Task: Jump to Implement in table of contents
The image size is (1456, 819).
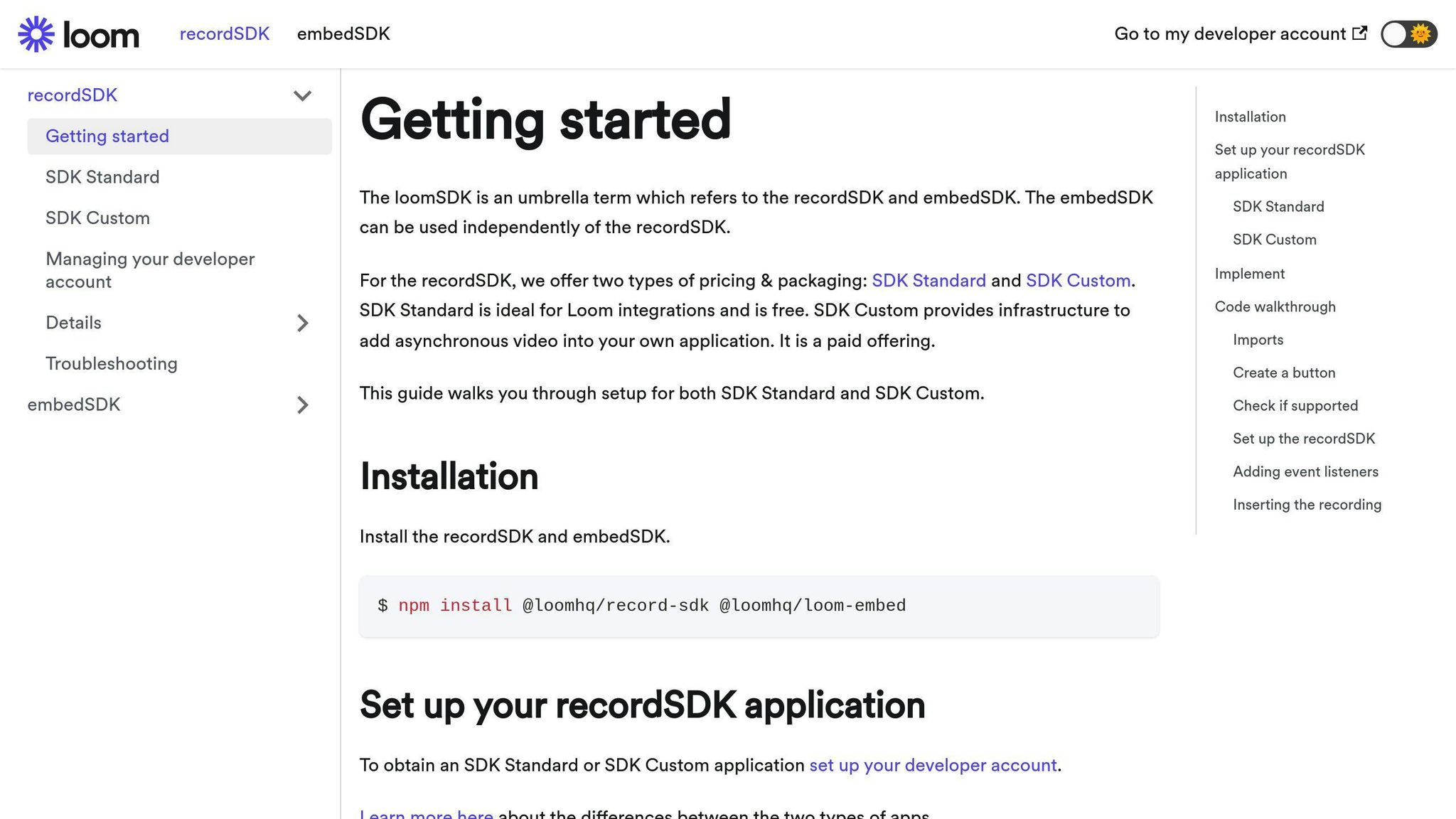Action: [1249, 274]
